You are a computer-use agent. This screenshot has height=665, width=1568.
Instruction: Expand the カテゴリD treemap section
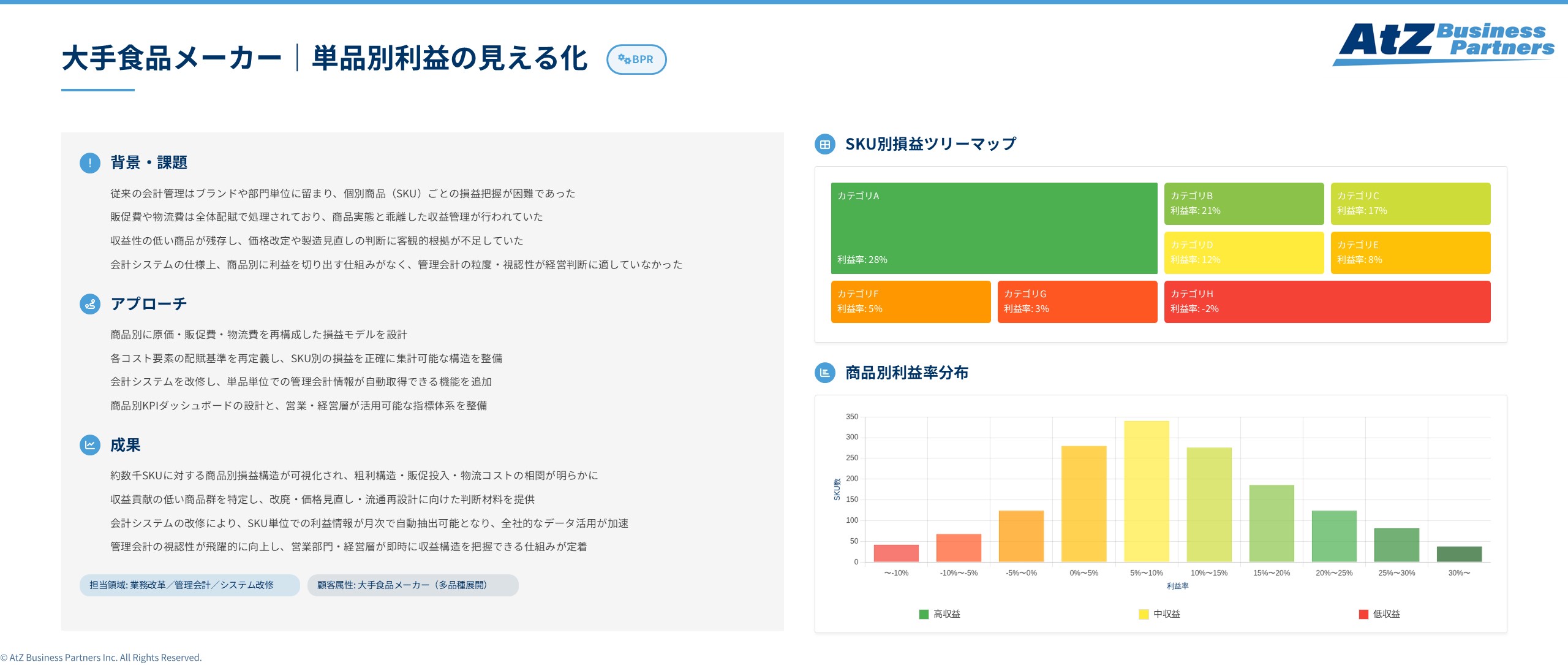coord(1243,253)
